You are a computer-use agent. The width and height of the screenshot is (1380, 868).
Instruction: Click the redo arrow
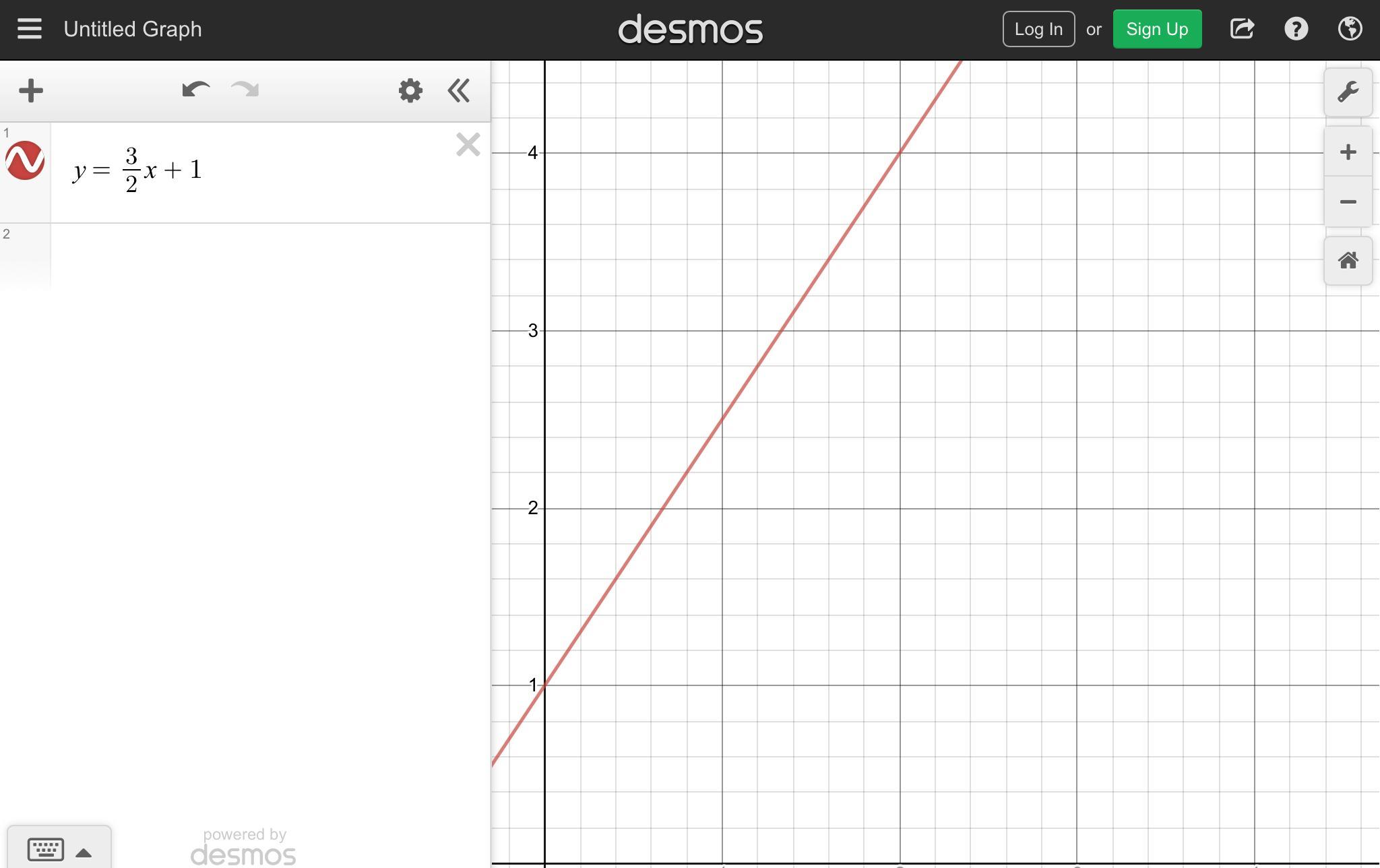(x=245, y=90)
